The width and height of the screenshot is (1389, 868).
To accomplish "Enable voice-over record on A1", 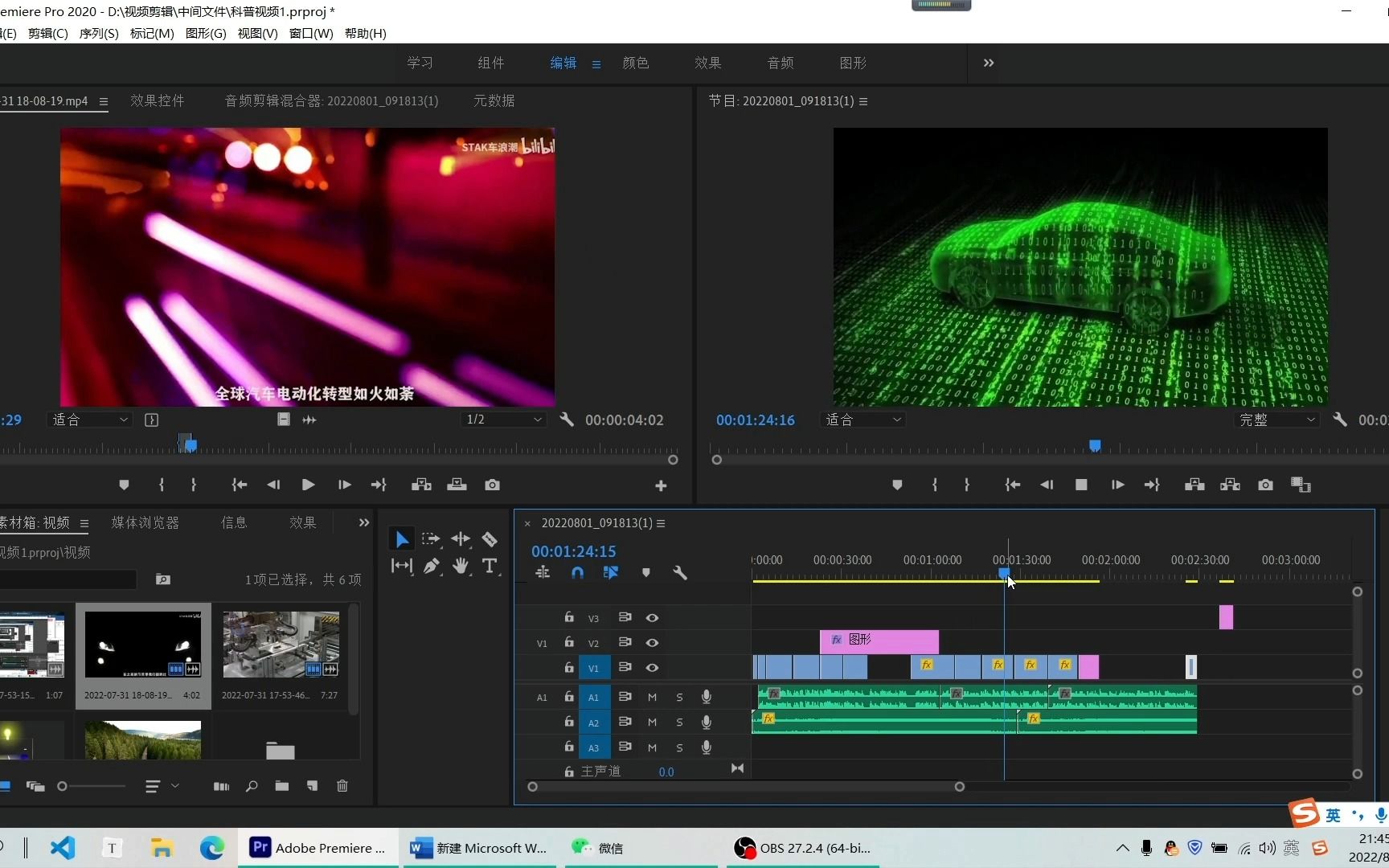I will tap(706, 697).
